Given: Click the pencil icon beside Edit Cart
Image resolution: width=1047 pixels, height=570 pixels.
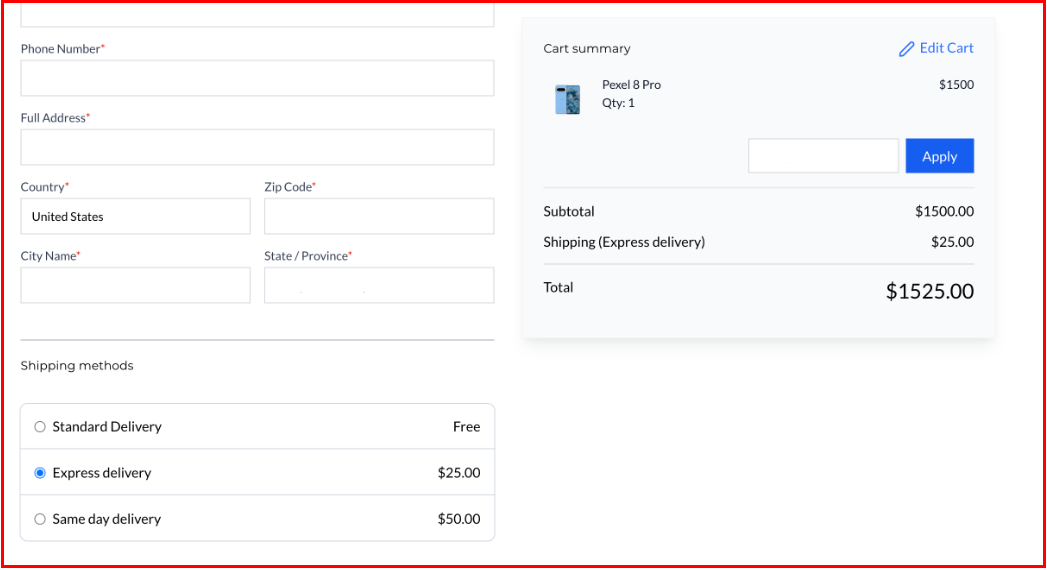Looking at the screenshot, I should pos(906,49).
